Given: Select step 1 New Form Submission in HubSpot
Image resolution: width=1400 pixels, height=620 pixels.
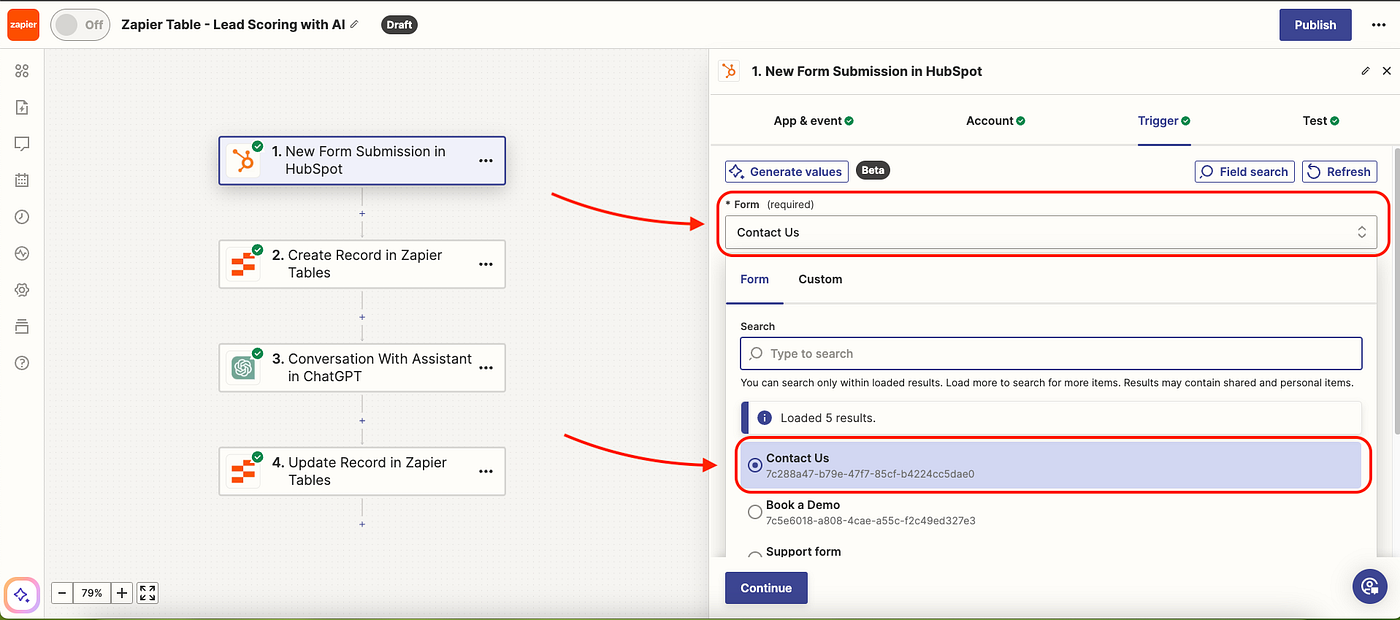Looking at the screenshot, I should tap(362, 160).
